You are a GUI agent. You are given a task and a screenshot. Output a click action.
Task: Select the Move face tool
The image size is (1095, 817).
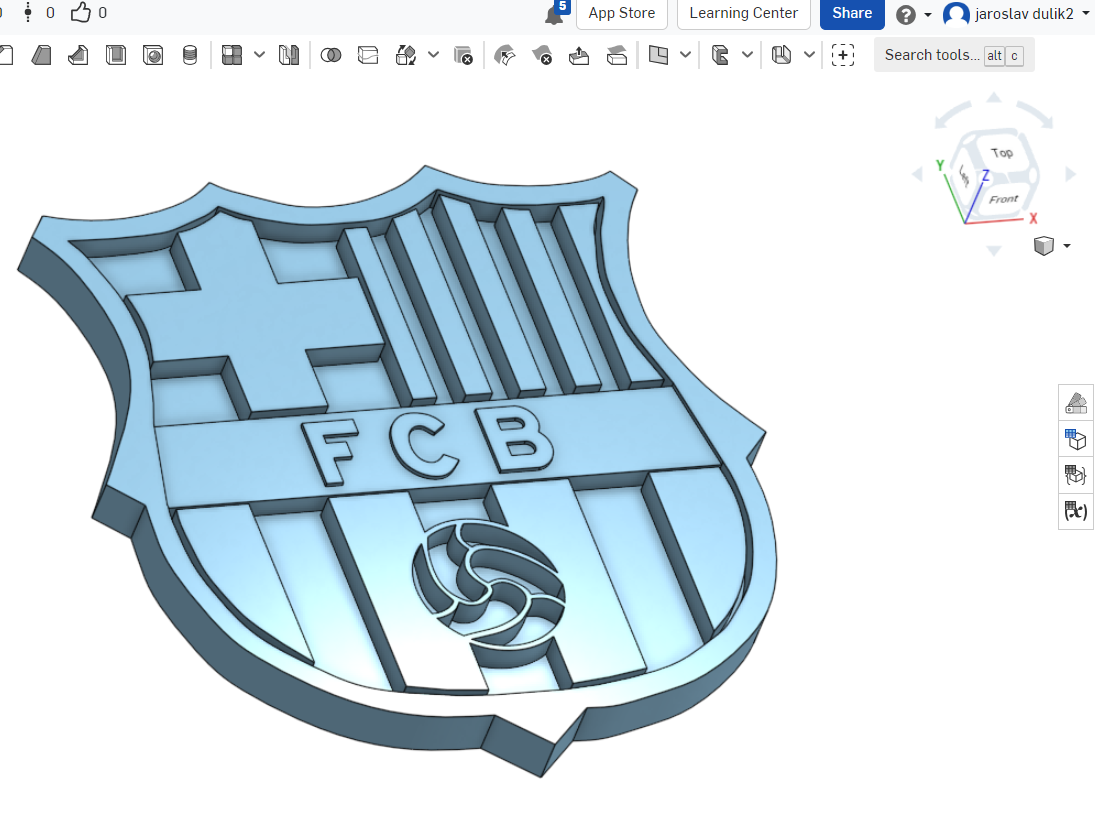[579, 55]
